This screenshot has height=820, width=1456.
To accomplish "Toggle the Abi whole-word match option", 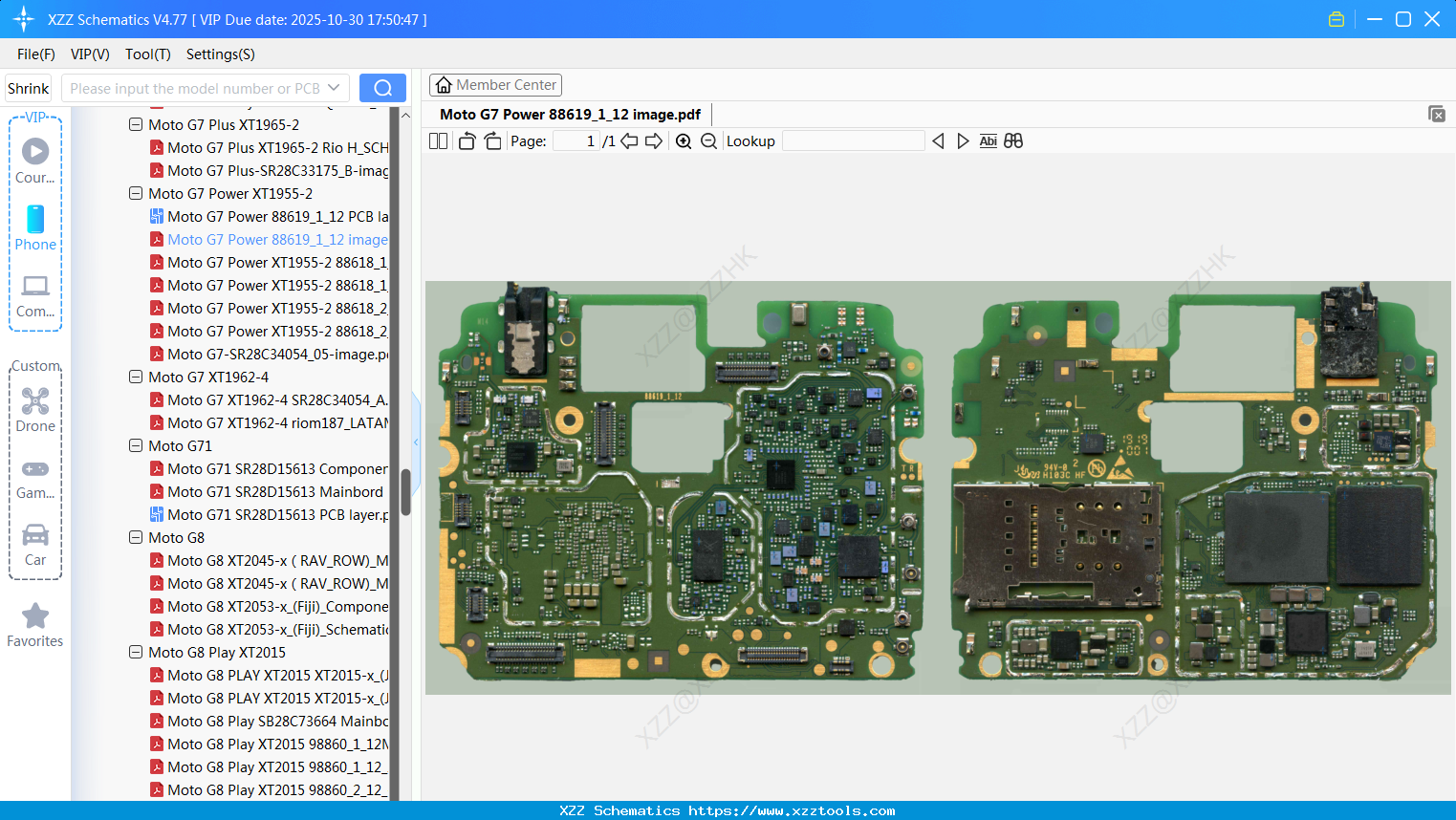I will tap(988, 141).
